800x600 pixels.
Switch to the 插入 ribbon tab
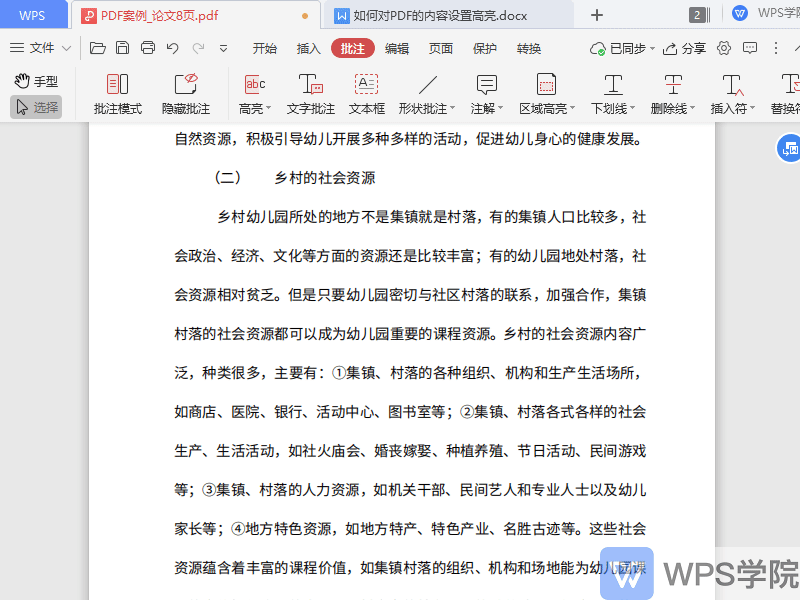coord(308,48)
